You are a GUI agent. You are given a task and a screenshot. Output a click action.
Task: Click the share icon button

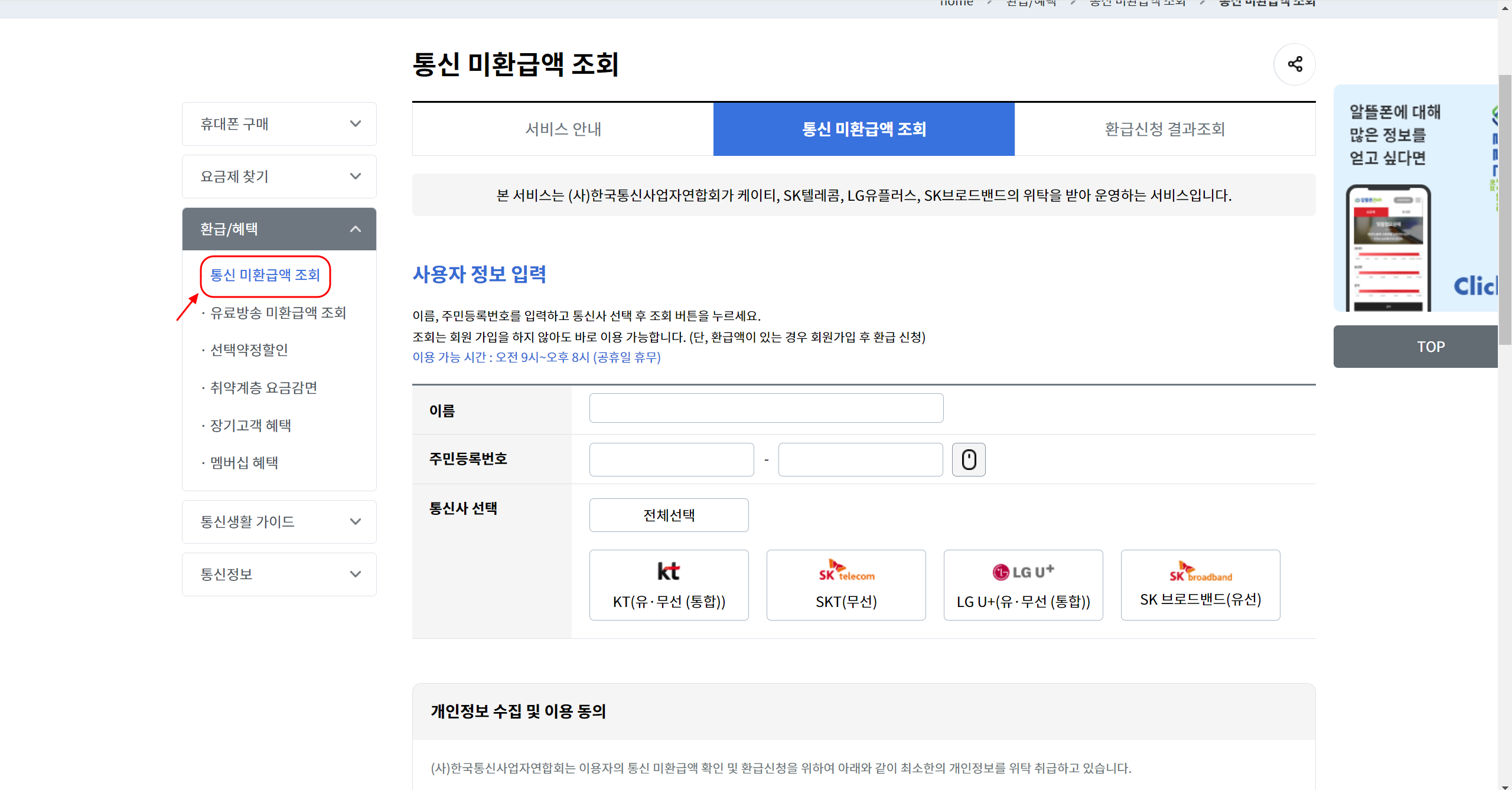pyautogui.click(x=1294, y=64)
